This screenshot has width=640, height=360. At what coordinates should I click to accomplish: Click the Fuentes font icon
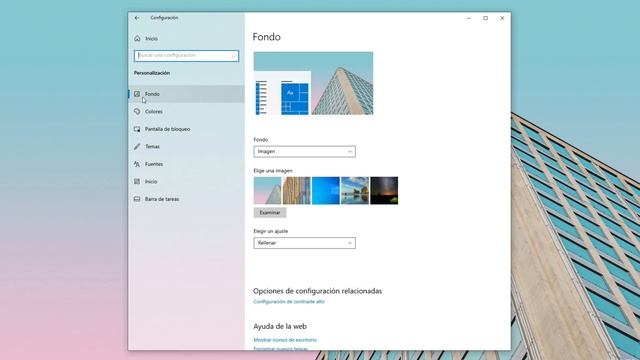[137, 164]
